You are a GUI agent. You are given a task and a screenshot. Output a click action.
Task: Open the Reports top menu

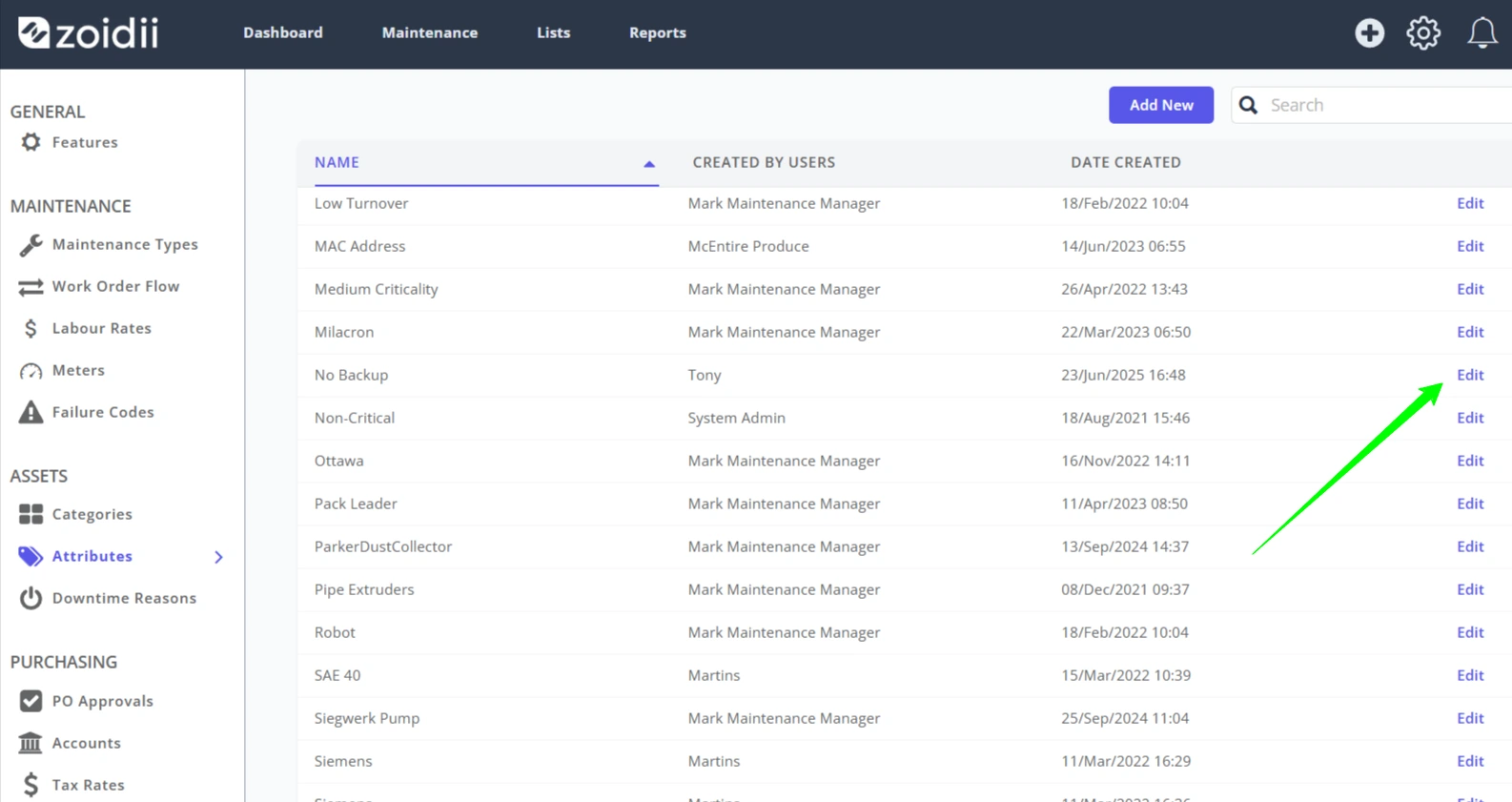[x=658, y=32]
